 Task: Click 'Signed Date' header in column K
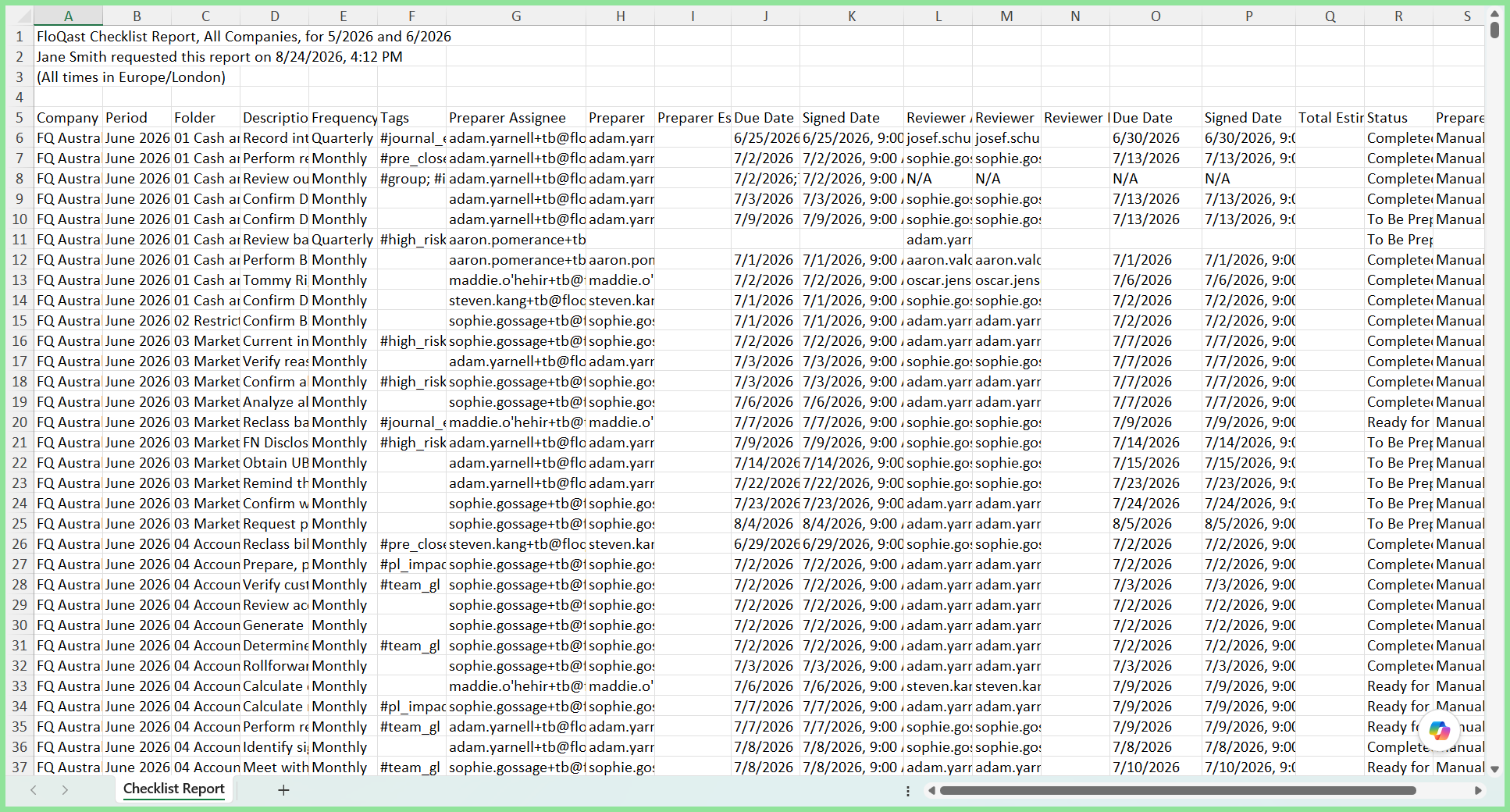point(852,118)
